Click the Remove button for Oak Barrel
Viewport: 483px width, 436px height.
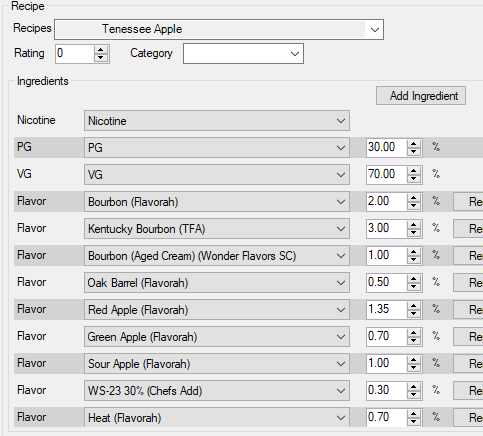coord(468,283)
